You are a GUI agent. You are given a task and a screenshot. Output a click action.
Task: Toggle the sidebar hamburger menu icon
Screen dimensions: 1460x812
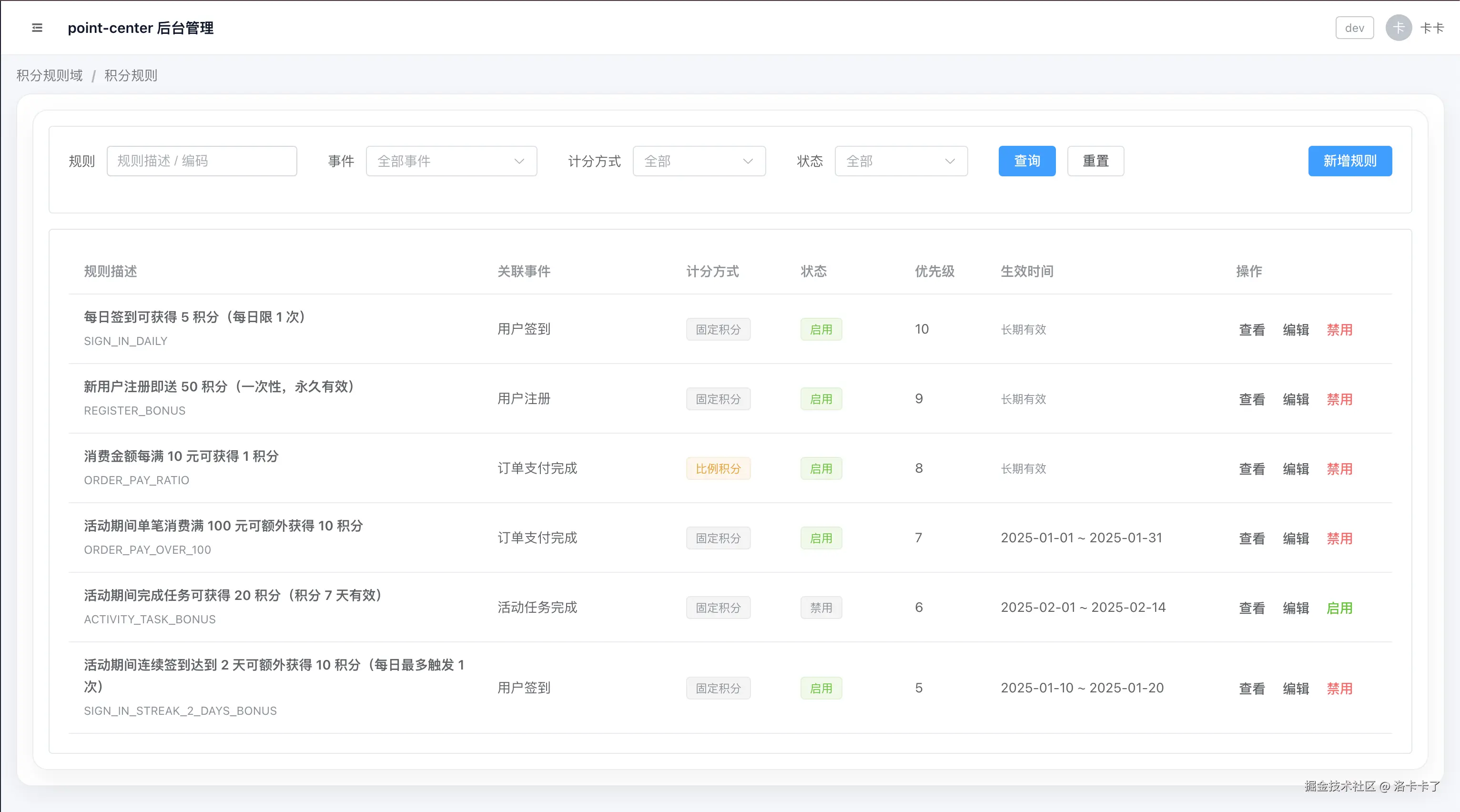click(x=37, y=28)
